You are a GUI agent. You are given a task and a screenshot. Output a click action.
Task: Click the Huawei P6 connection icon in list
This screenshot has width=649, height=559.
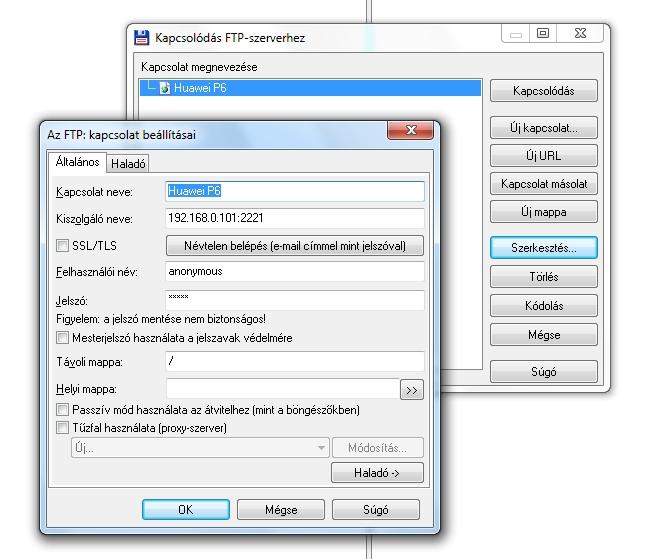(x=165, y=88)
